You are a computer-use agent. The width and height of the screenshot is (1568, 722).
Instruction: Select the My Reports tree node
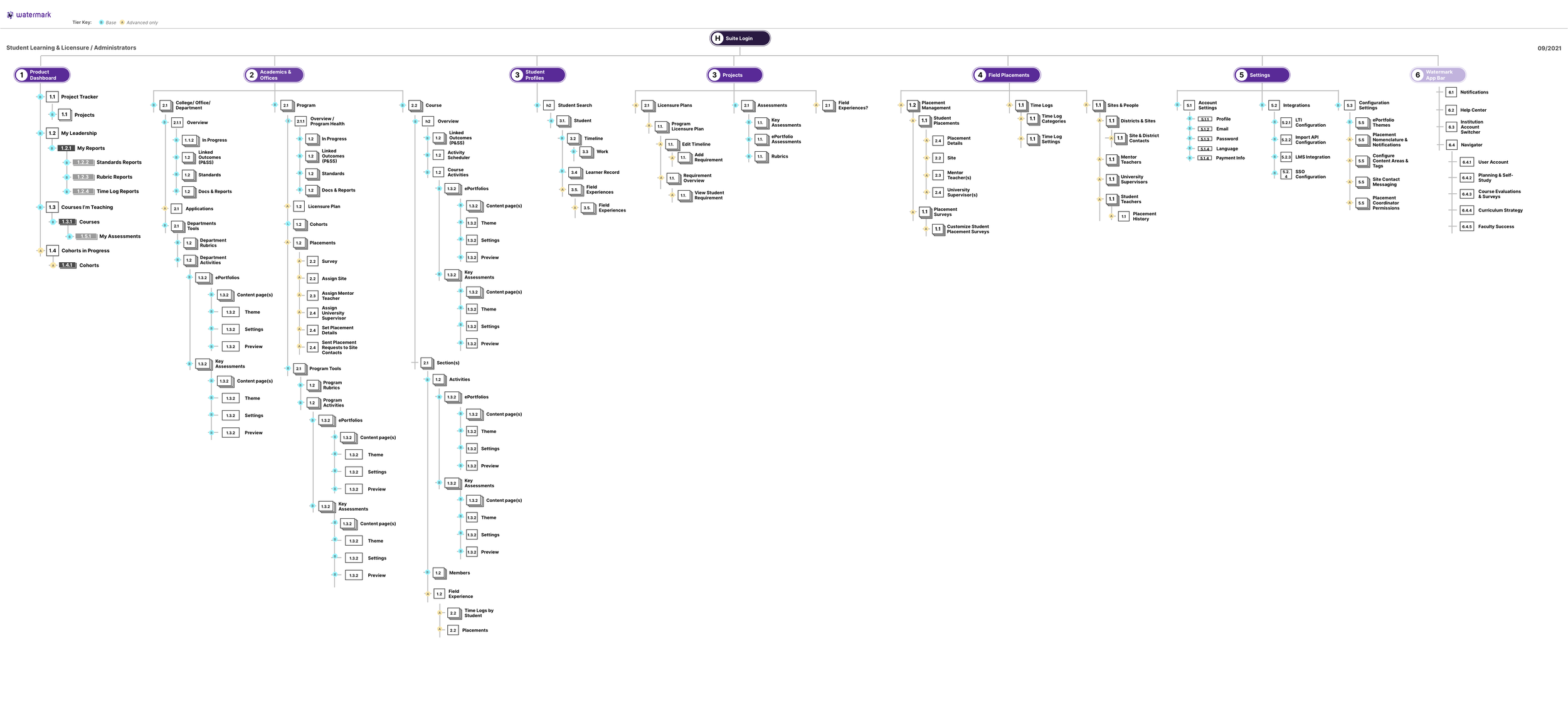pos(90,148)
